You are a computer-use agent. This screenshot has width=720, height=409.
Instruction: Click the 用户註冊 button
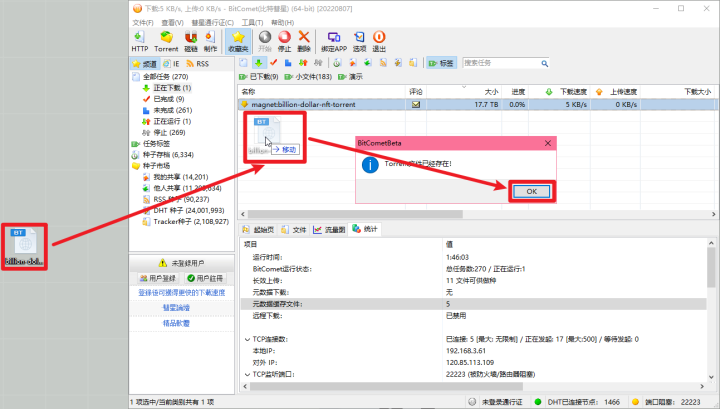coord(205,278)
